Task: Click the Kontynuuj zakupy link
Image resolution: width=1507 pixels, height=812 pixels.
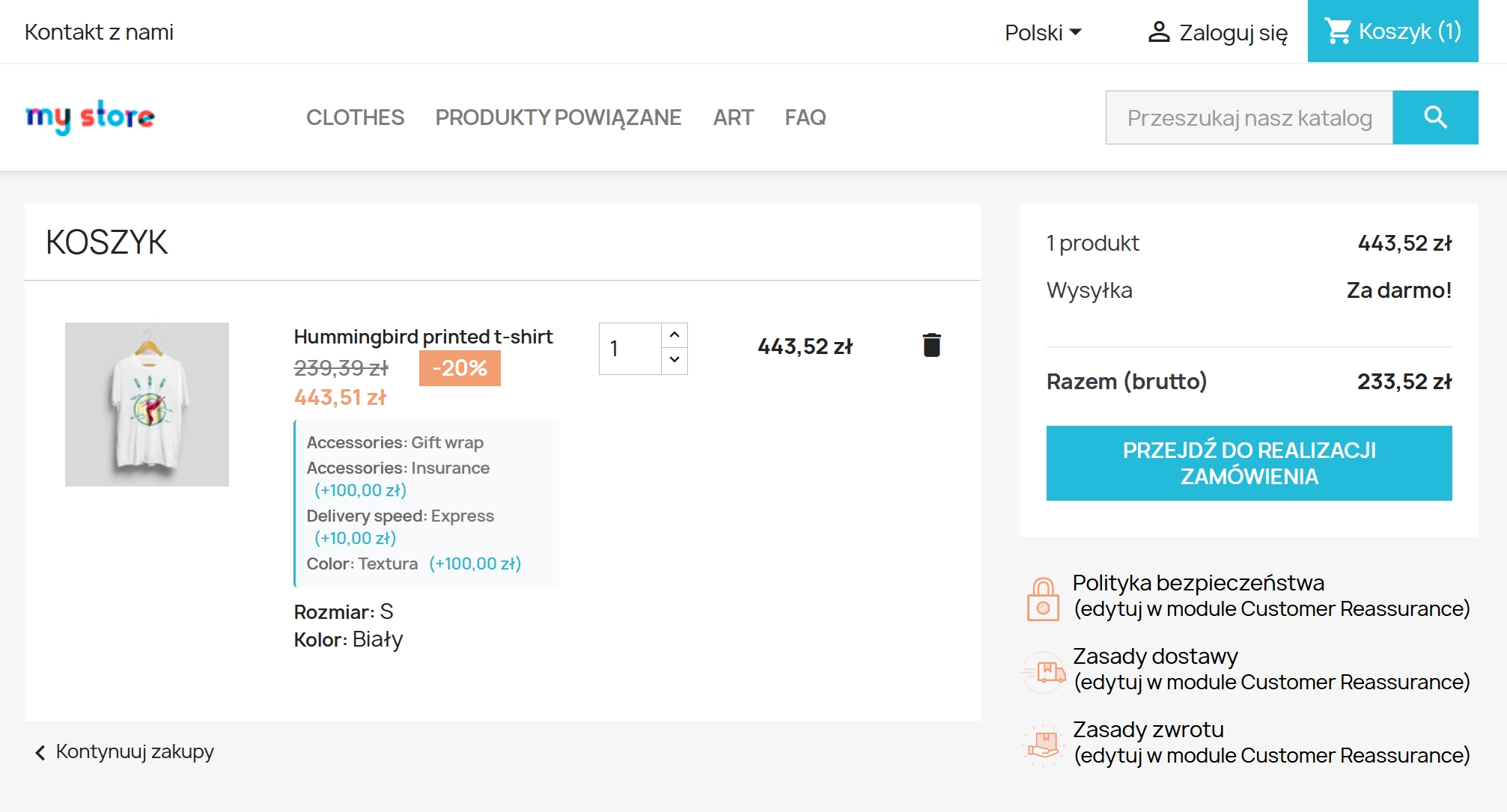Action: tap(135, 751)
